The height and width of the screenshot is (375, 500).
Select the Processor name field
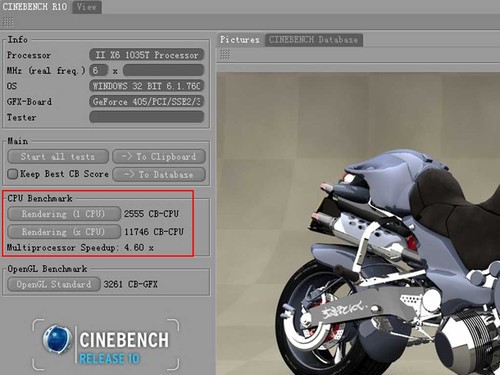coord(147,55)
